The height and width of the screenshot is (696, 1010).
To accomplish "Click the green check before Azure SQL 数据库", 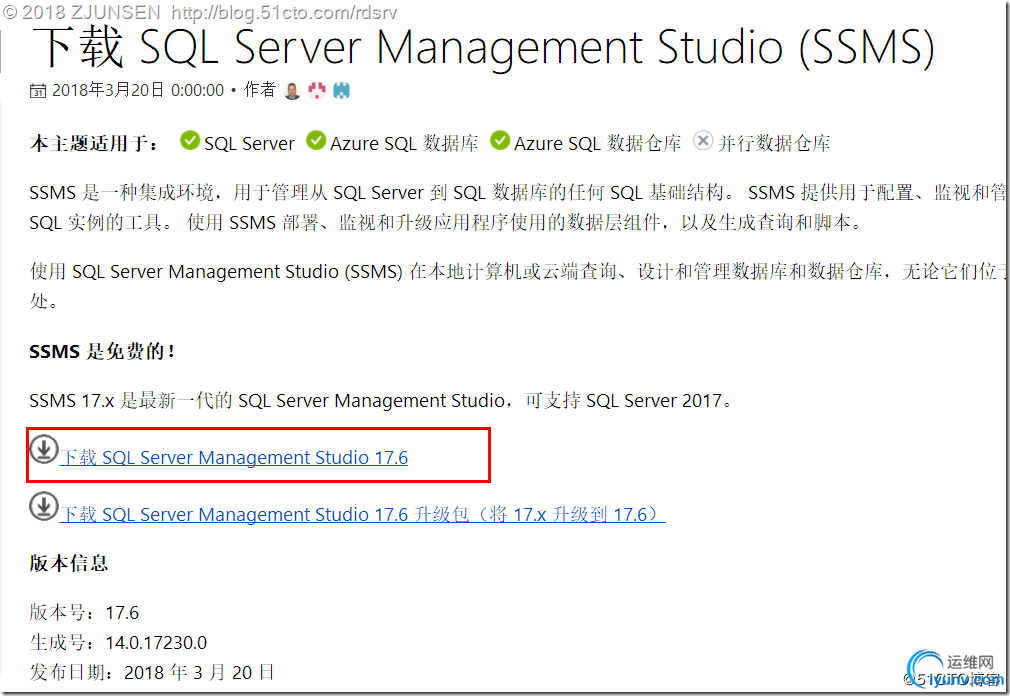I will coord(316,140).
